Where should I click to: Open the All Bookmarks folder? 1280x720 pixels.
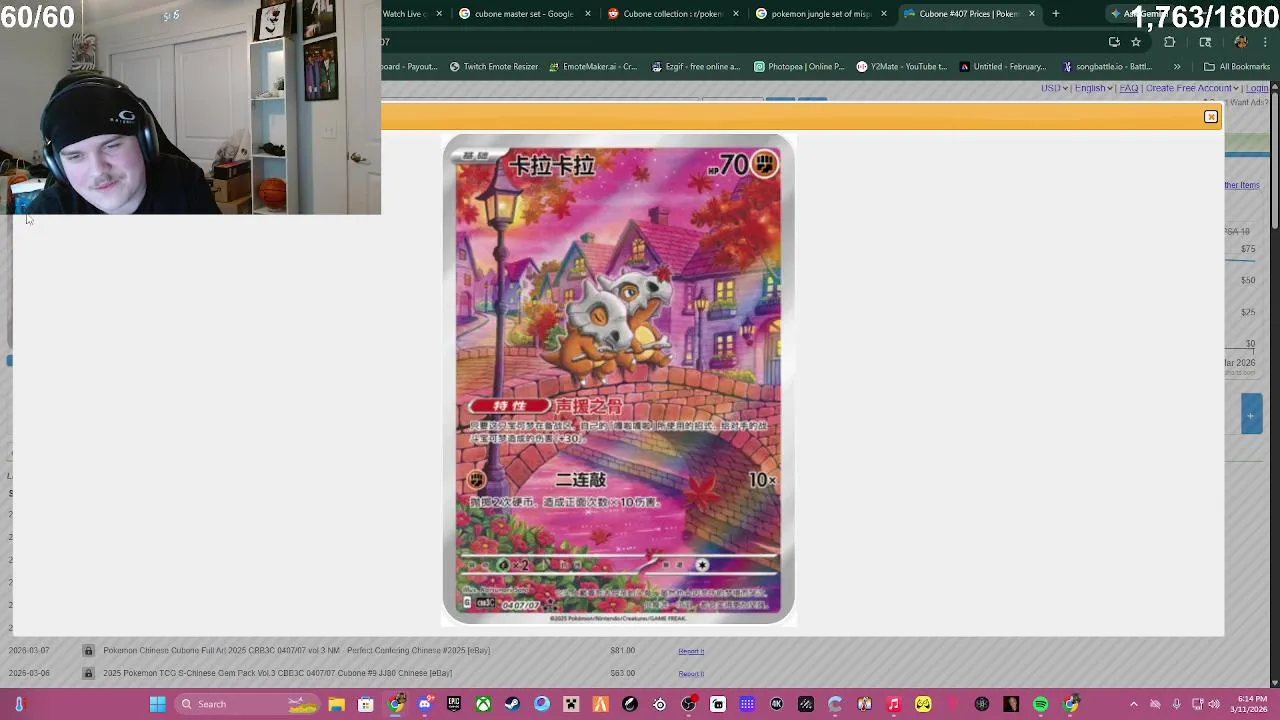pyautogui.click(x=1237, y=67)
